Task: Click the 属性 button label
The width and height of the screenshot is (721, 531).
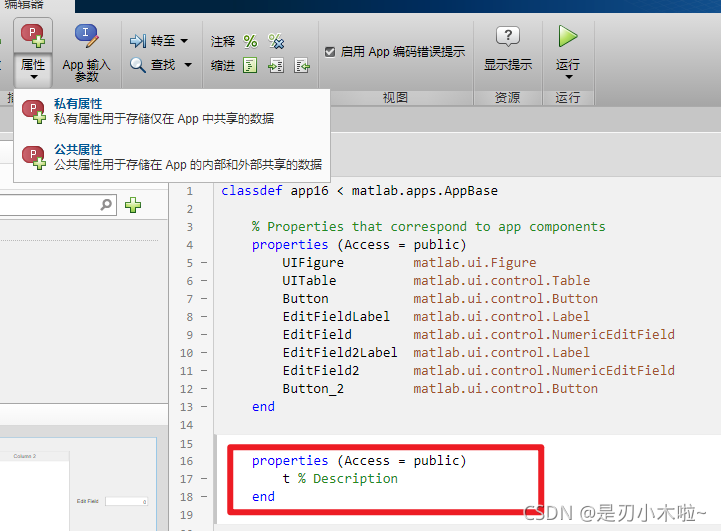Action: tap(33, 65)
